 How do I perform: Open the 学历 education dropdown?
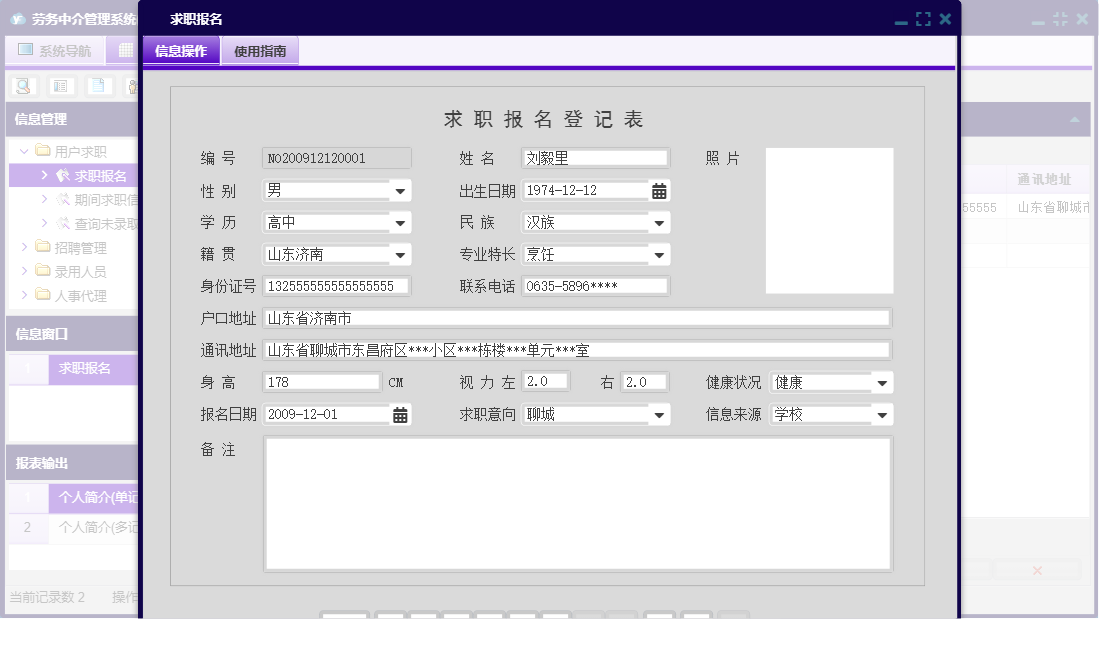point(401,222)
